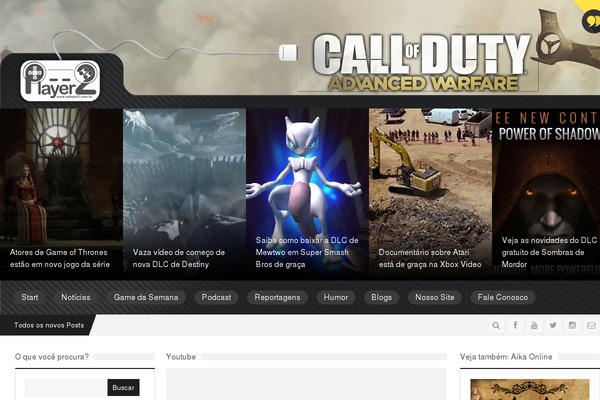Click the embedded Youtube video area
600x400 pixels.
[x=306, y=384]
